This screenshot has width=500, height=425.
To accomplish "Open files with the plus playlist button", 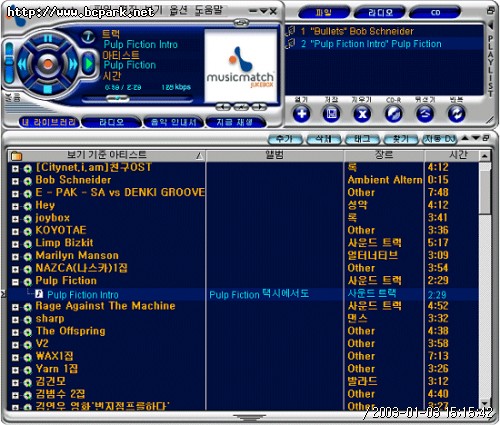I will coord(302,114).
